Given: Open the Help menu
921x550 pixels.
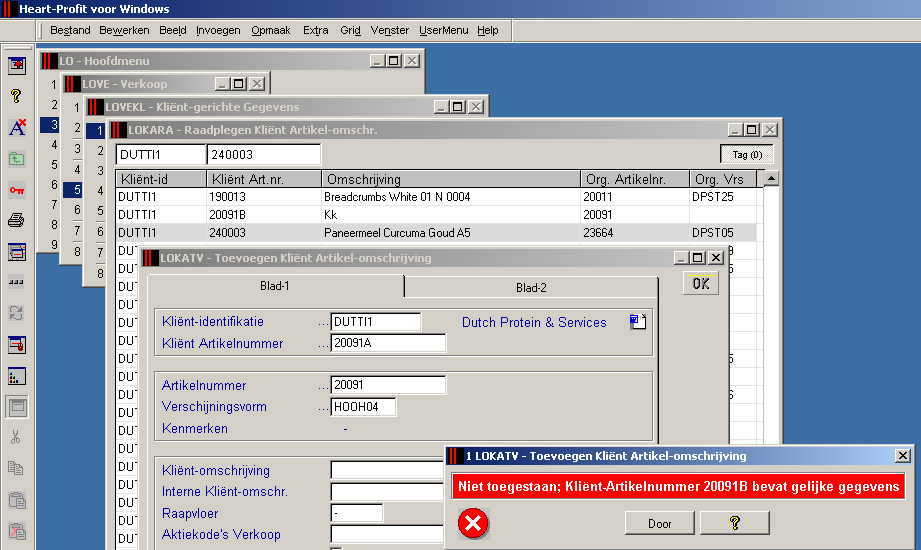Looking at the screenshot, I should [488, 30].
